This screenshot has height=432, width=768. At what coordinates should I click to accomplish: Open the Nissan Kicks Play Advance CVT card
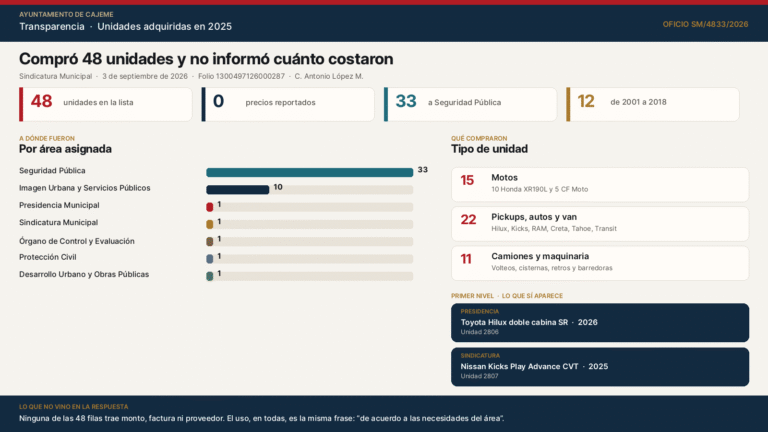600,367
